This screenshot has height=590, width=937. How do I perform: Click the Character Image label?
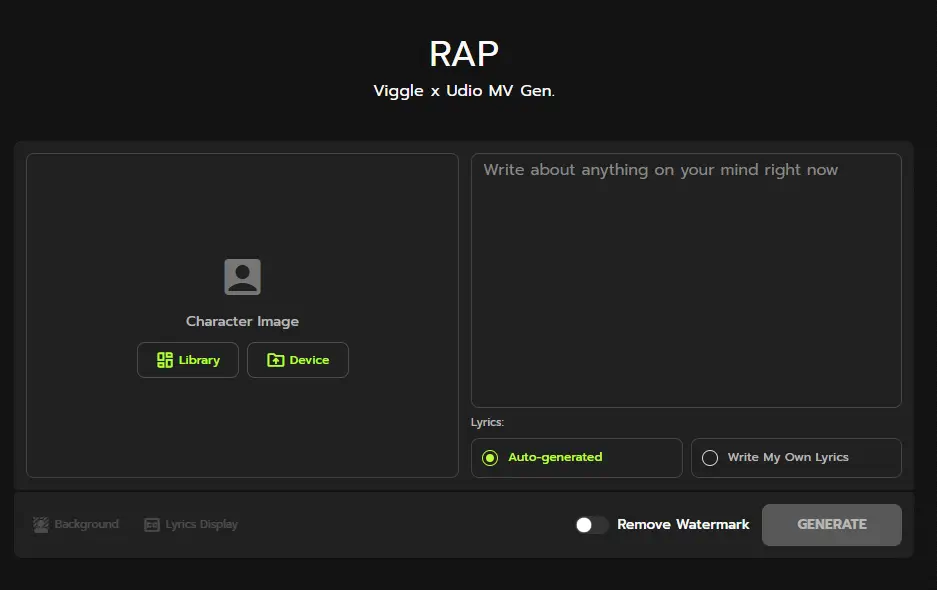[242, 321]
